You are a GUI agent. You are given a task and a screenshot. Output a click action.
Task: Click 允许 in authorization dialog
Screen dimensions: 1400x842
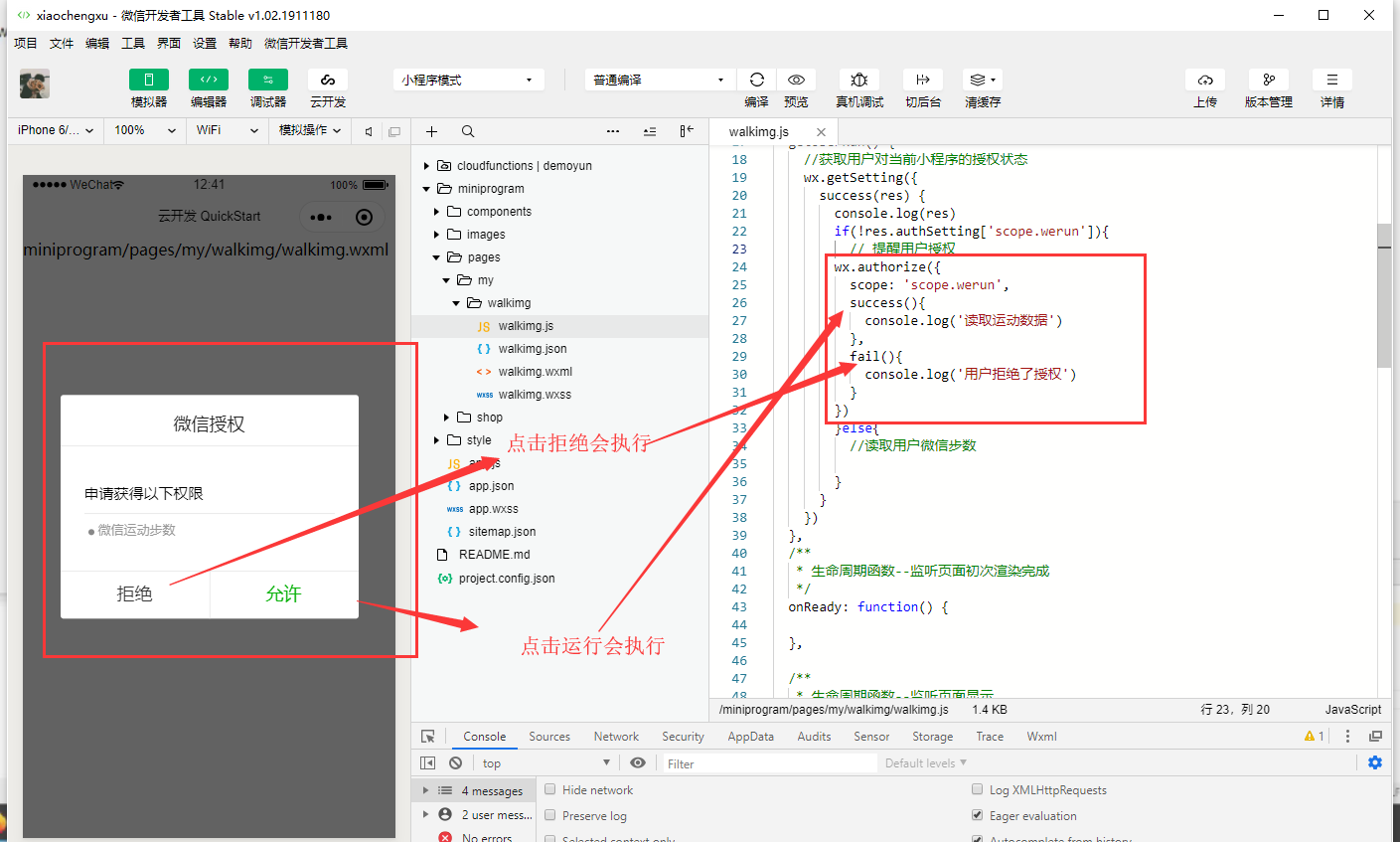(284, 593)
